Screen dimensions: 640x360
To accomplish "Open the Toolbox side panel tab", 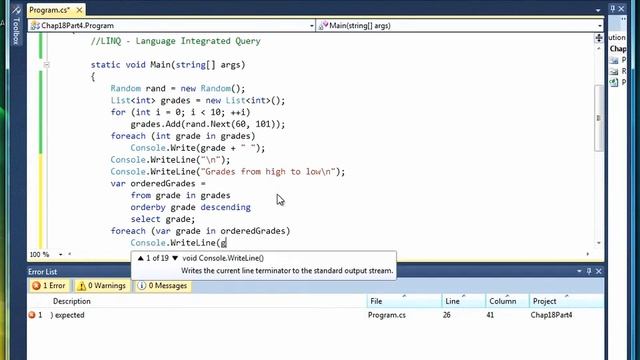I will (x=16, y=25).
